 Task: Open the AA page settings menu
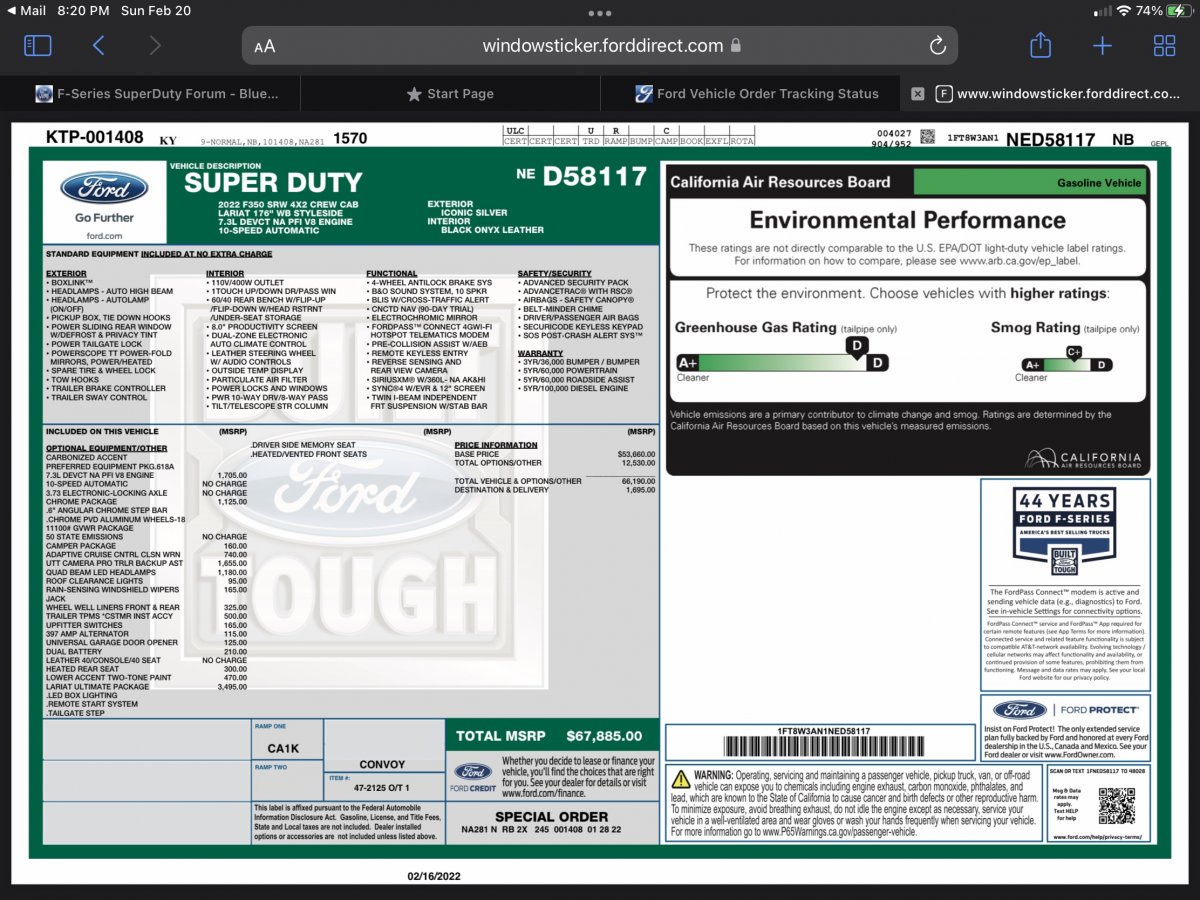pos(264,46)
